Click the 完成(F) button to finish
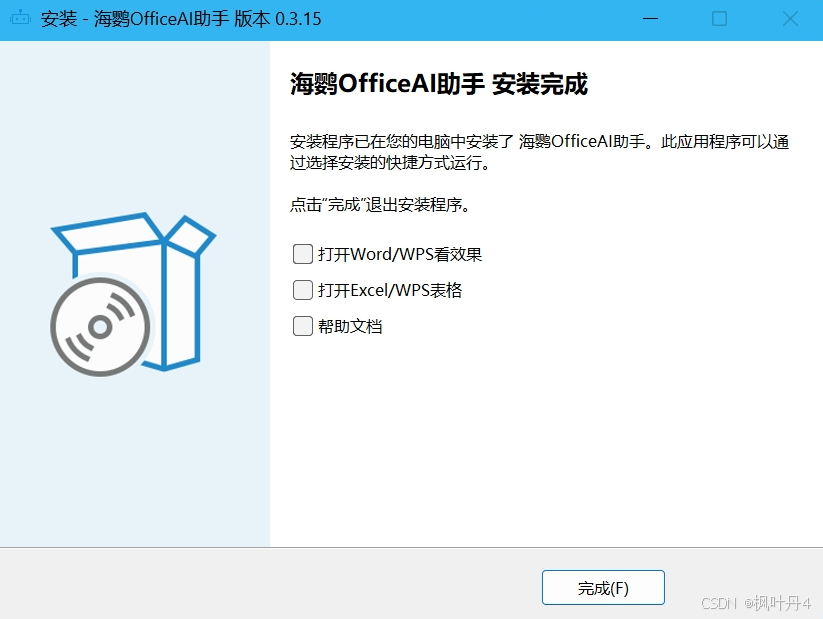 click(x=602, y=587)
